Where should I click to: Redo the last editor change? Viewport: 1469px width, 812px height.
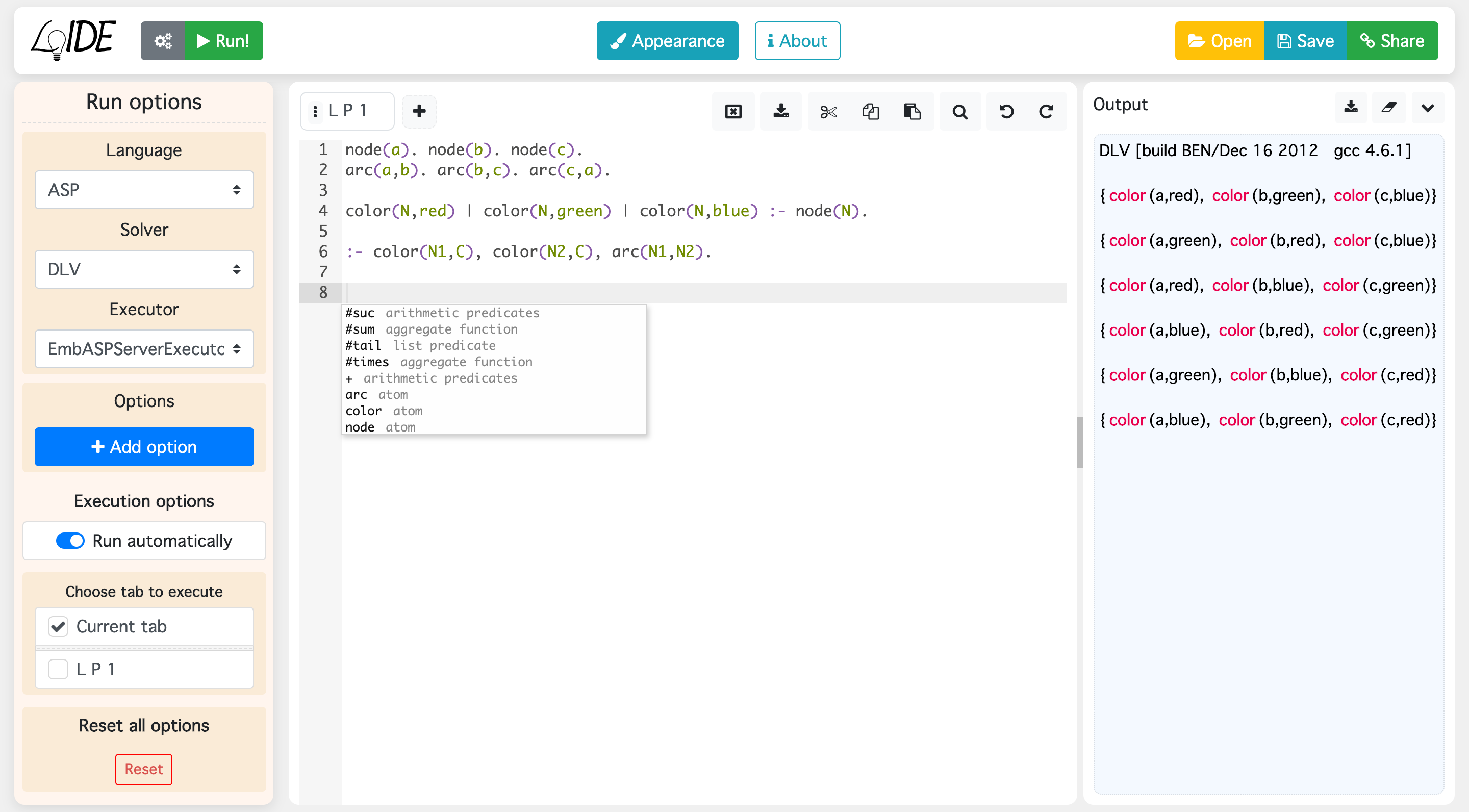coord(1047,111)
